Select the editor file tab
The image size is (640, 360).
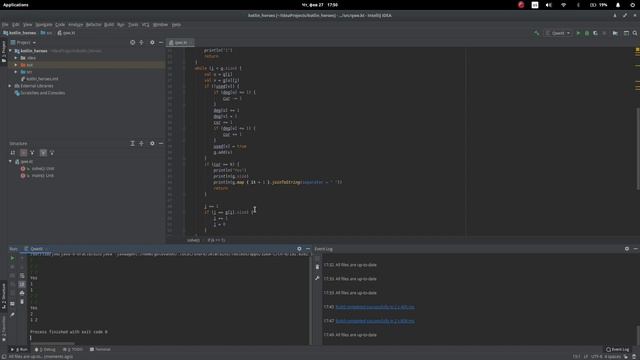tap(181, 42)
